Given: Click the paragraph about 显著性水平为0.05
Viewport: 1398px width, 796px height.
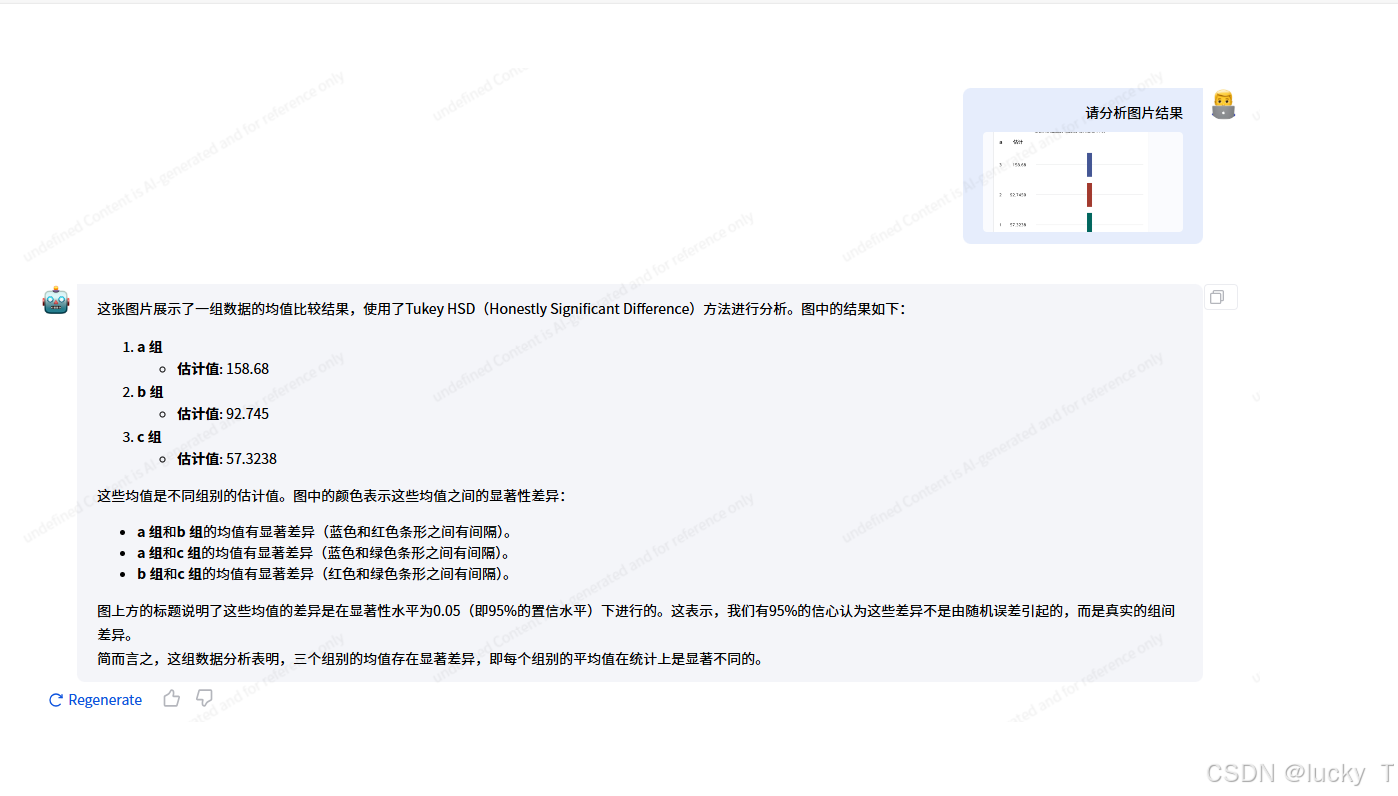Looking at the screenshot, I should tap(636, 622).
